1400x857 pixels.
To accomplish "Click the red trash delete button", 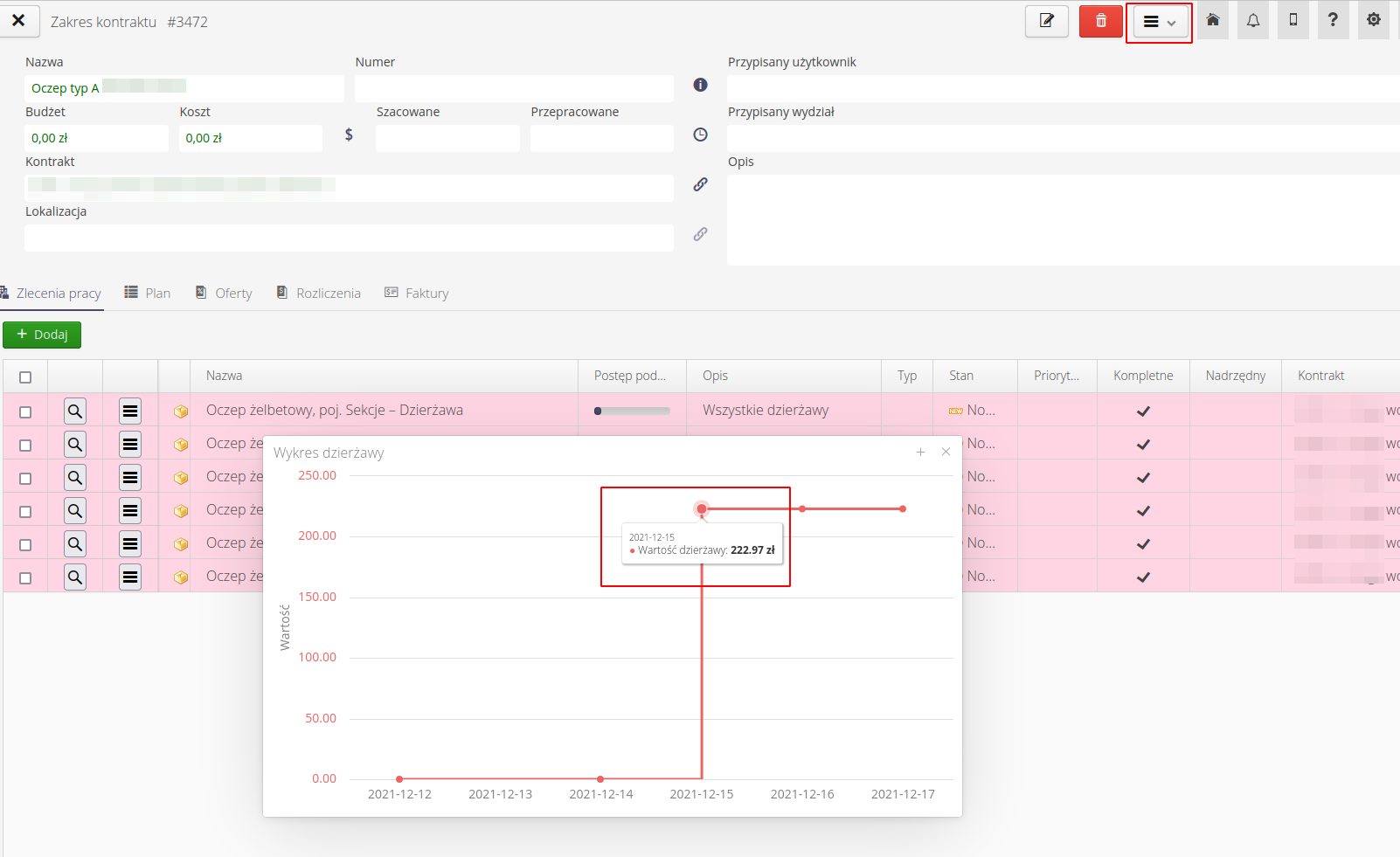I will 1100,21.
